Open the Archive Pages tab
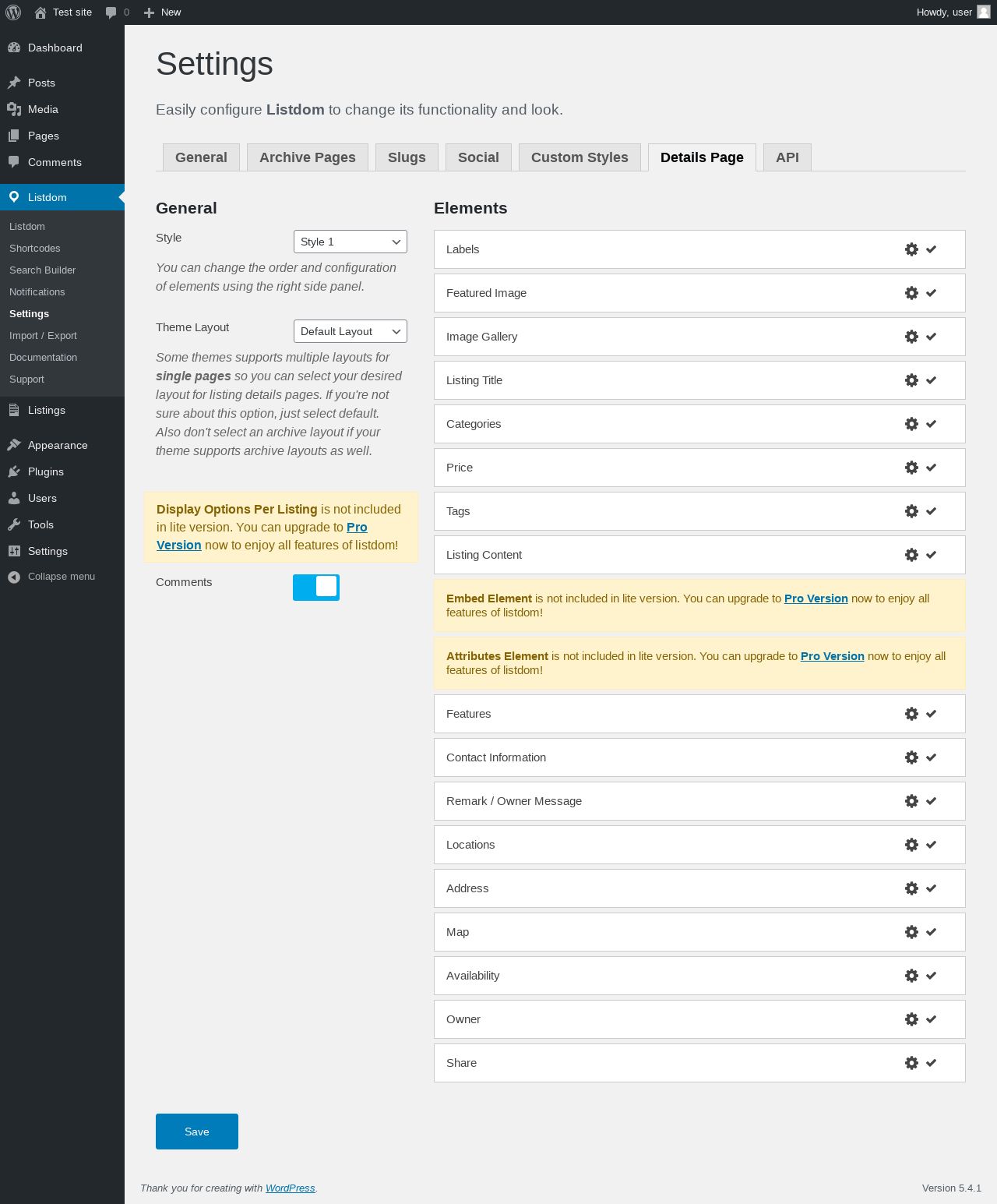 tap(308, 157)
